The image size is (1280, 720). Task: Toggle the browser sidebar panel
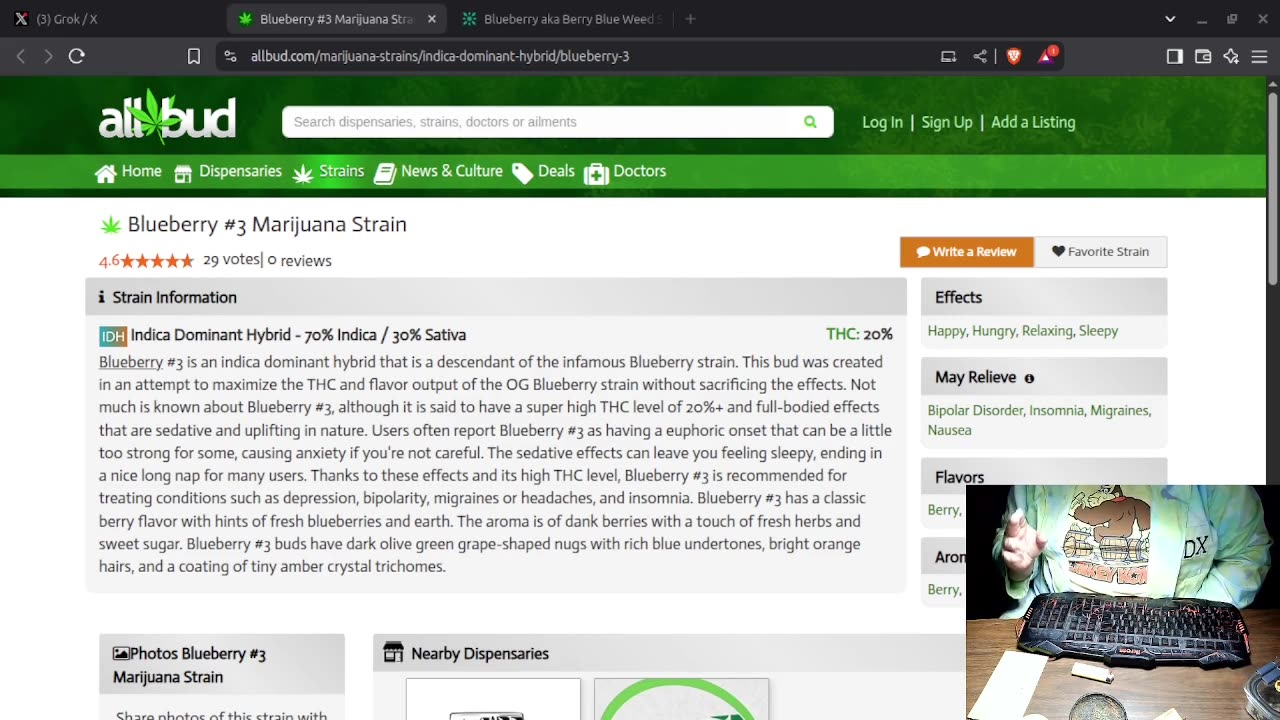click(1175, 57)
